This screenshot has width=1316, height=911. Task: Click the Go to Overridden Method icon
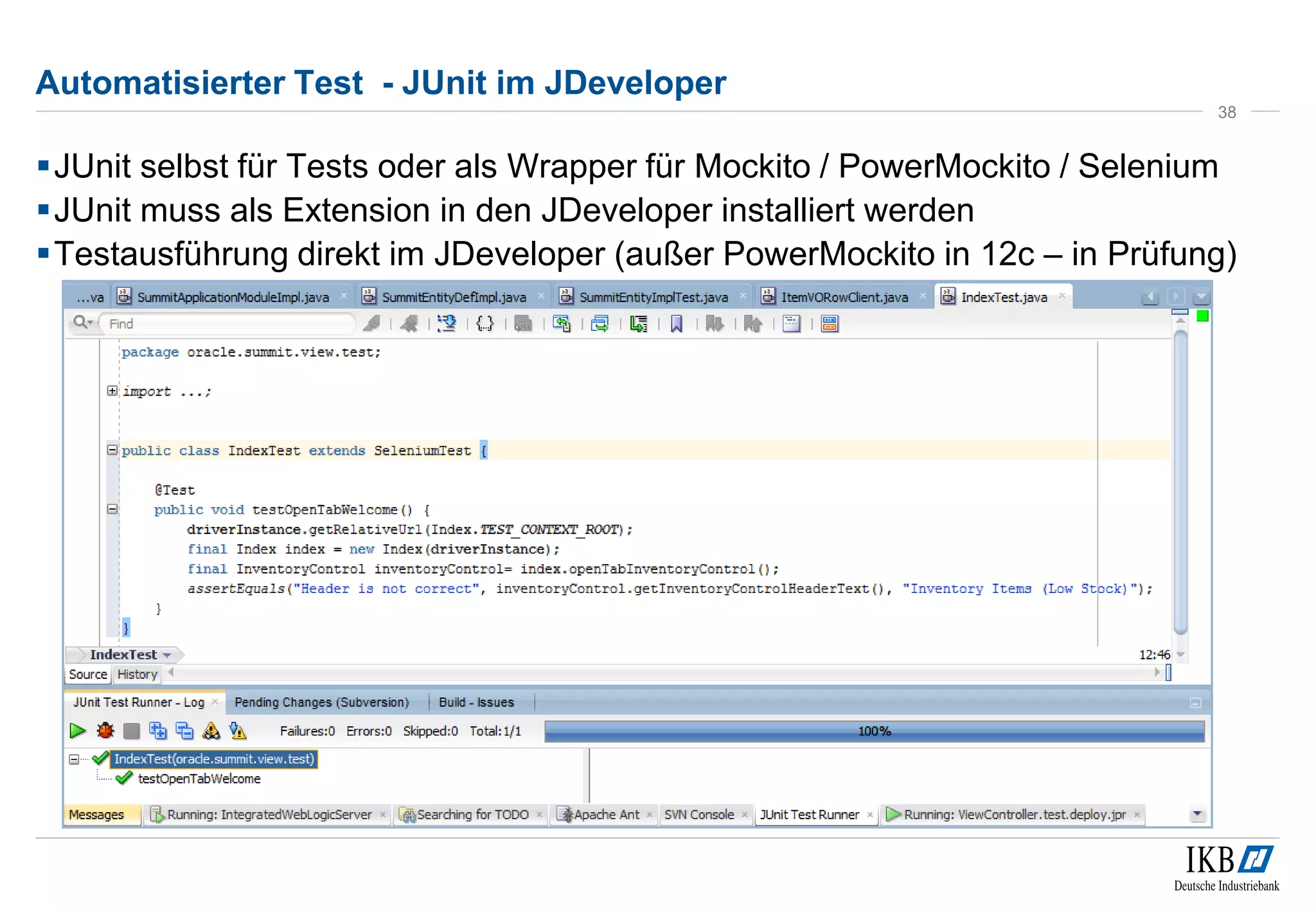pos(562,324)
